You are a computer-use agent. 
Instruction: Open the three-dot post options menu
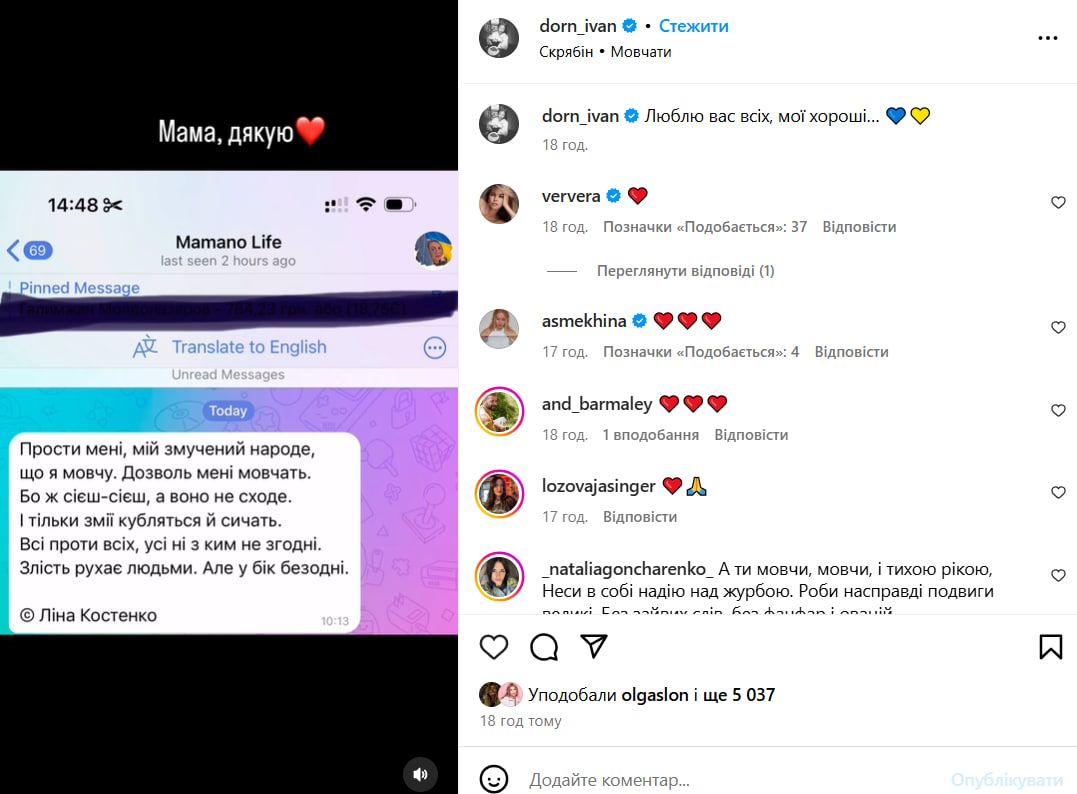click(x=1047, y=38)
